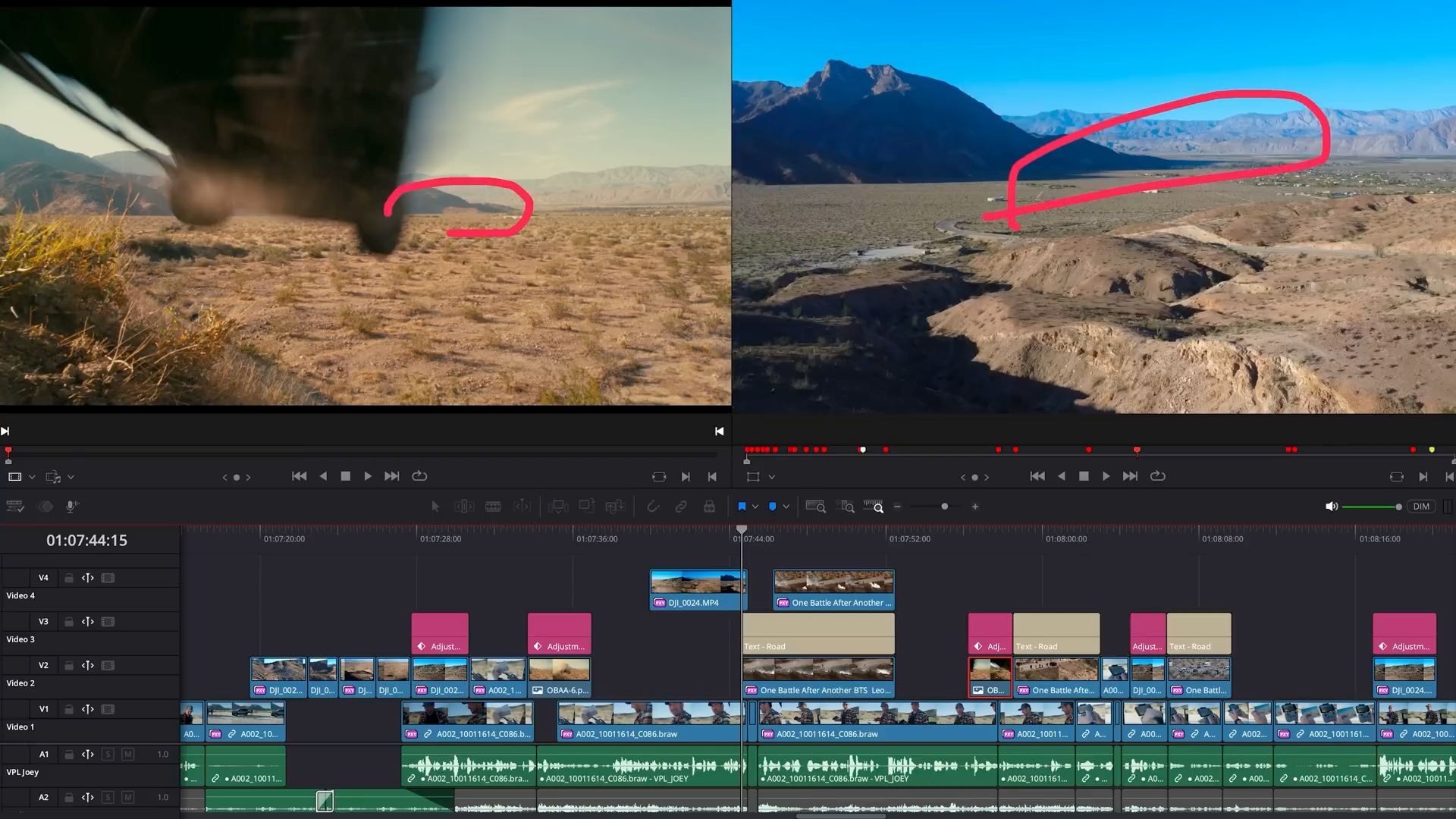Toggle the linked selection chain icon
The width and height of the screenshot is (1456, 819).
681,507
